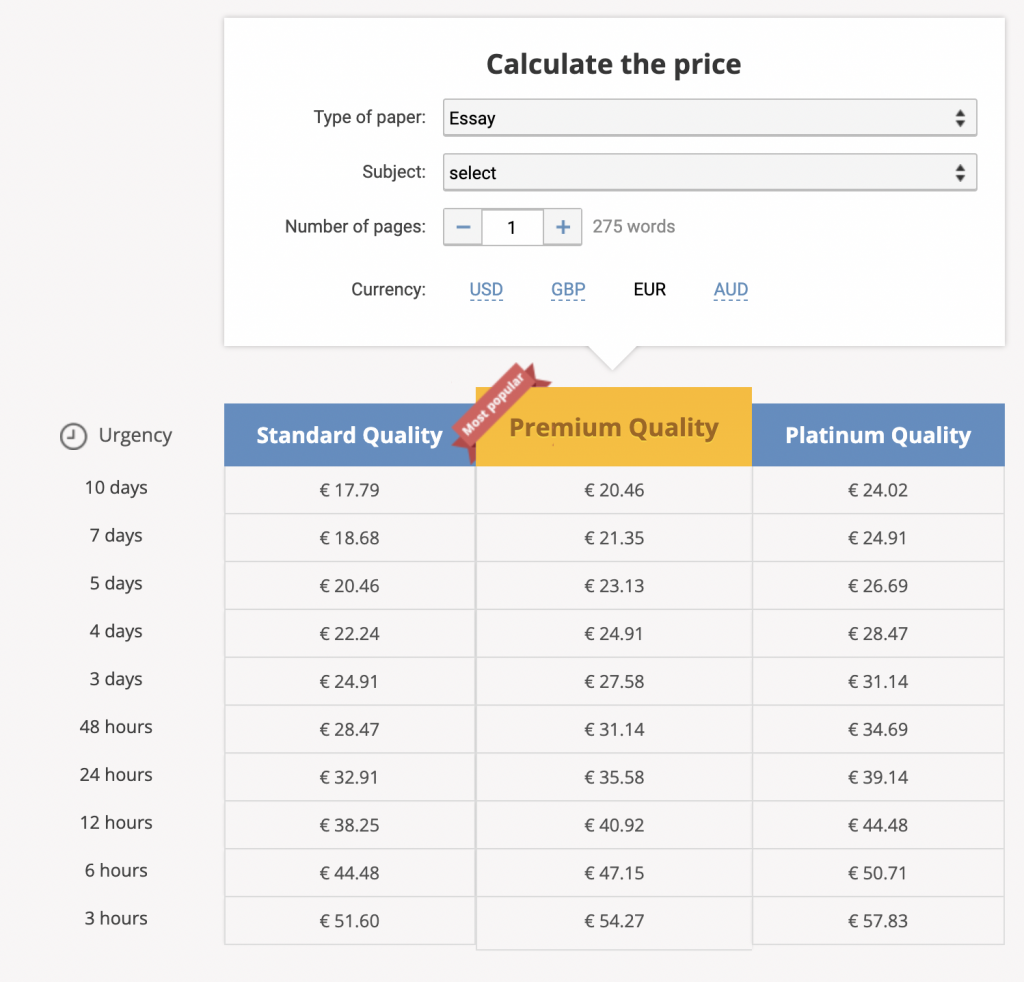Click the Premium Quality column header
The width and height of the screenshot is (1024, 982).
coord(613,428)
